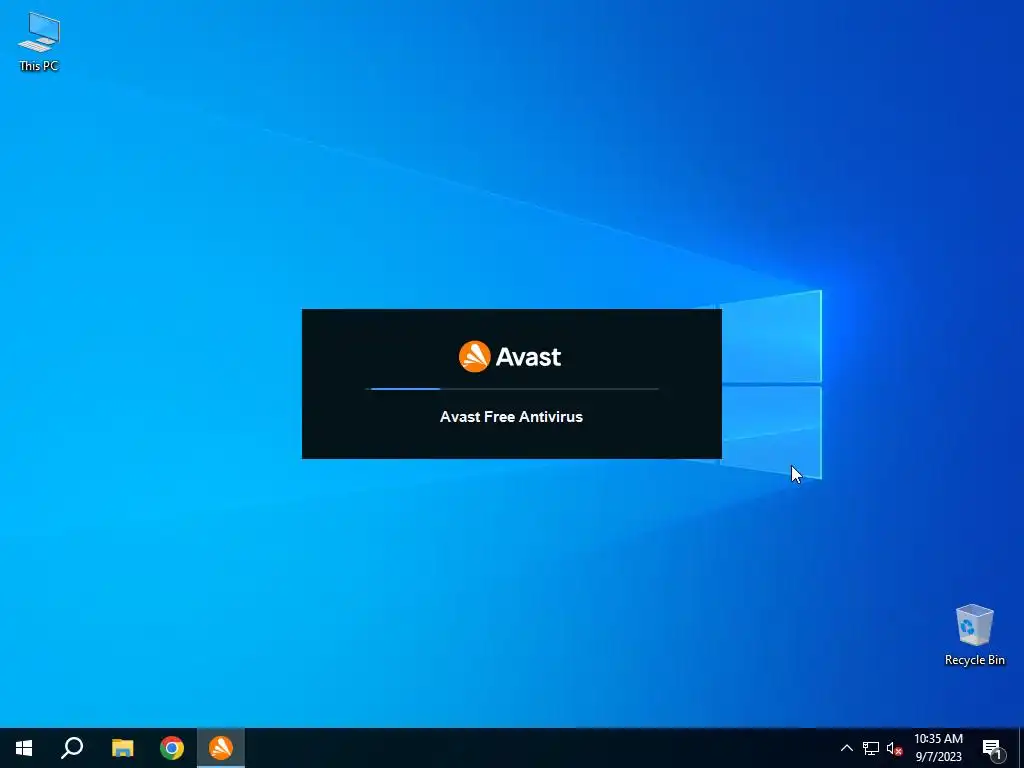This screenshot has height=768, width=1024.
Task: Click Show desktop sliver on the taskbar
Action: pyautogui.click(x=1021, y=748)
